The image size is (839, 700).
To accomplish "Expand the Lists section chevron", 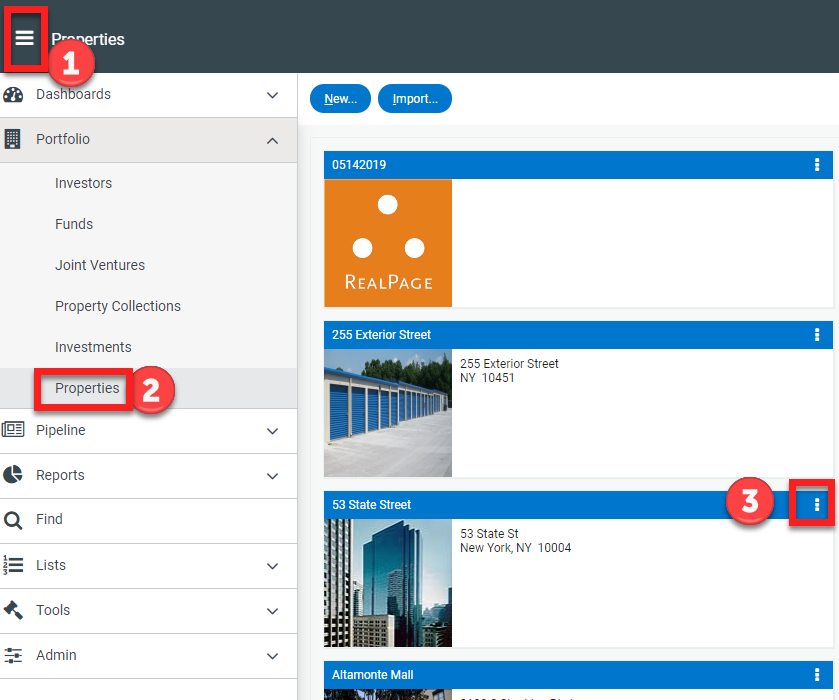I will [x=272, y=566].
